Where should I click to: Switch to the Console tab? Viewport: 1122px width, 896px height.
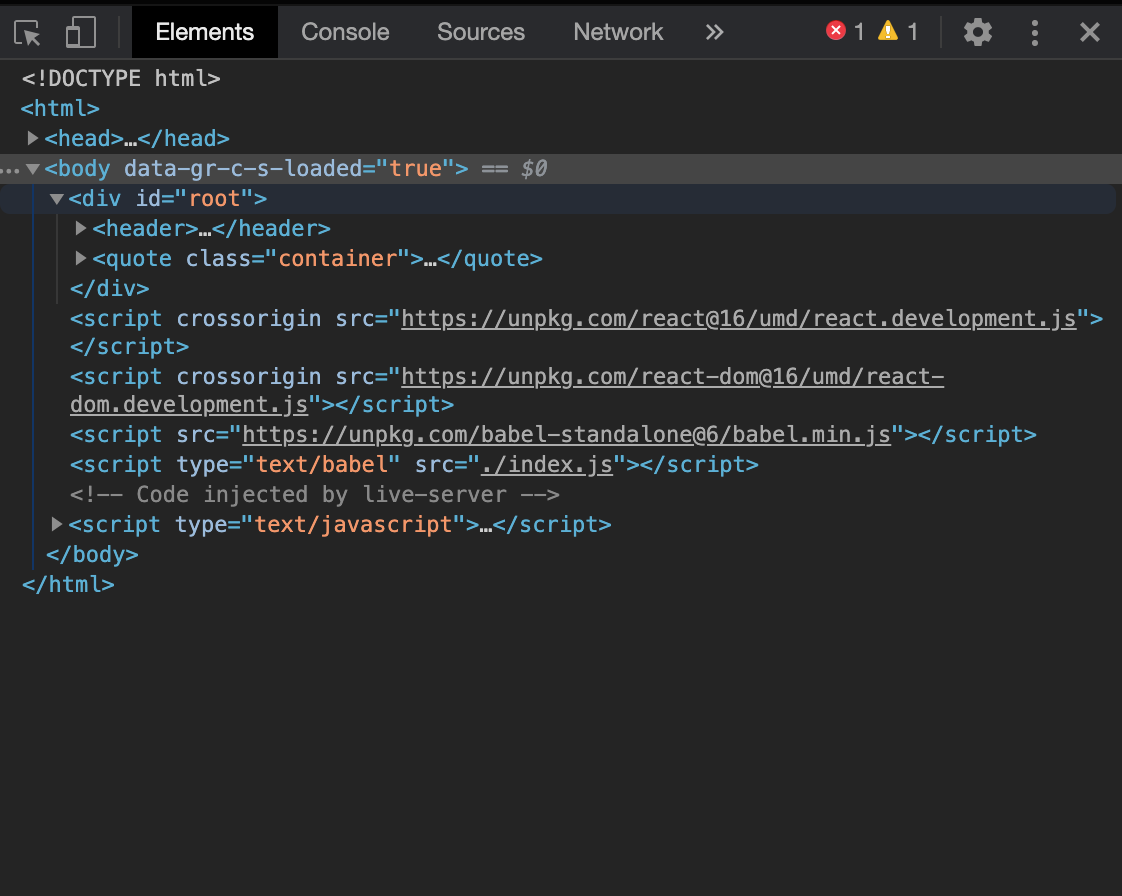345,32
